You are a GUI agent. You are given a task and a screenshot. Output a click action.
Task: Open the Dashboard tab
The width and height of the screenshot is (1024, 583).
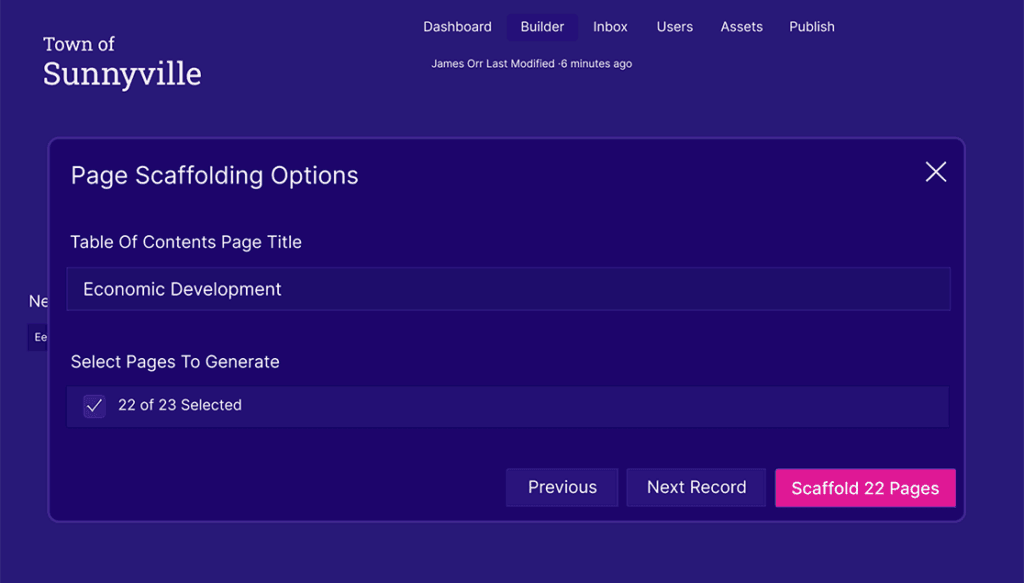457,27
